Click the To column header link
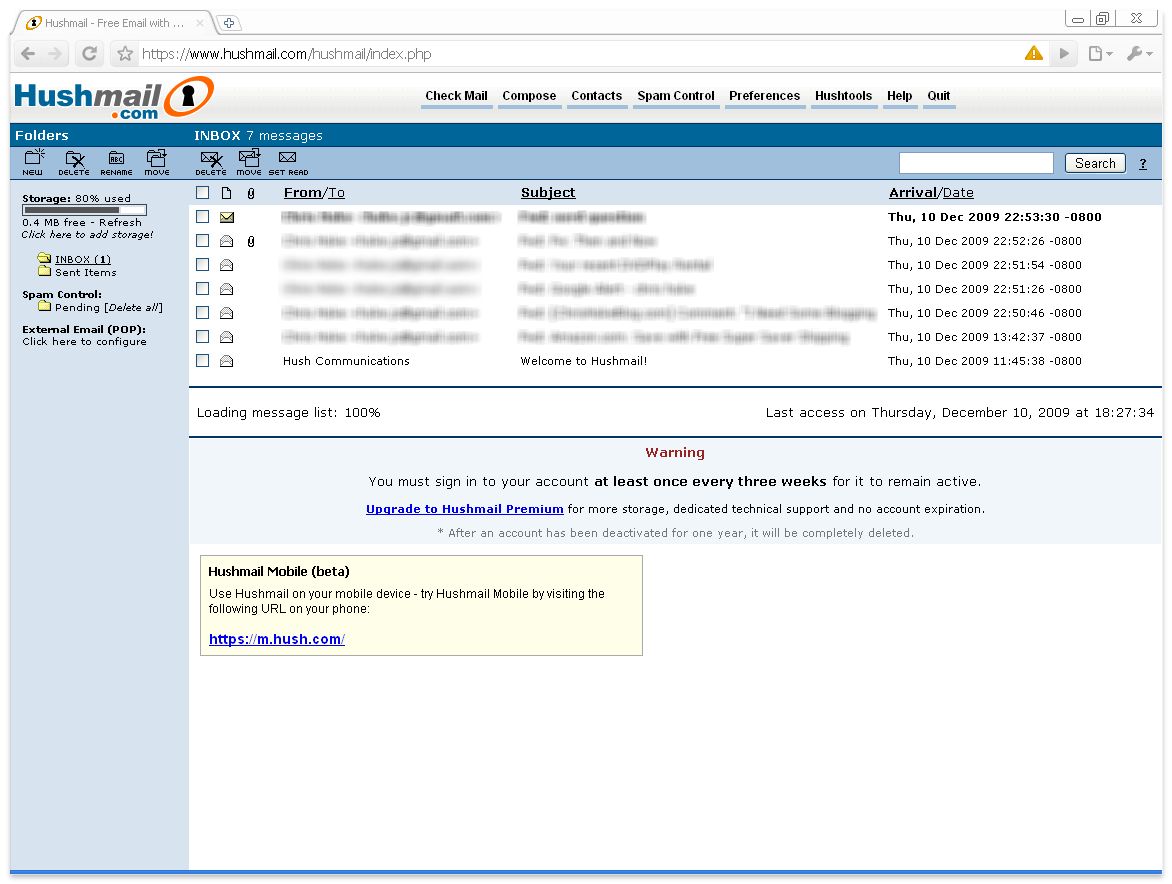Image resolution: width=1172 pixels, height=884 pixels. point(336,193)
